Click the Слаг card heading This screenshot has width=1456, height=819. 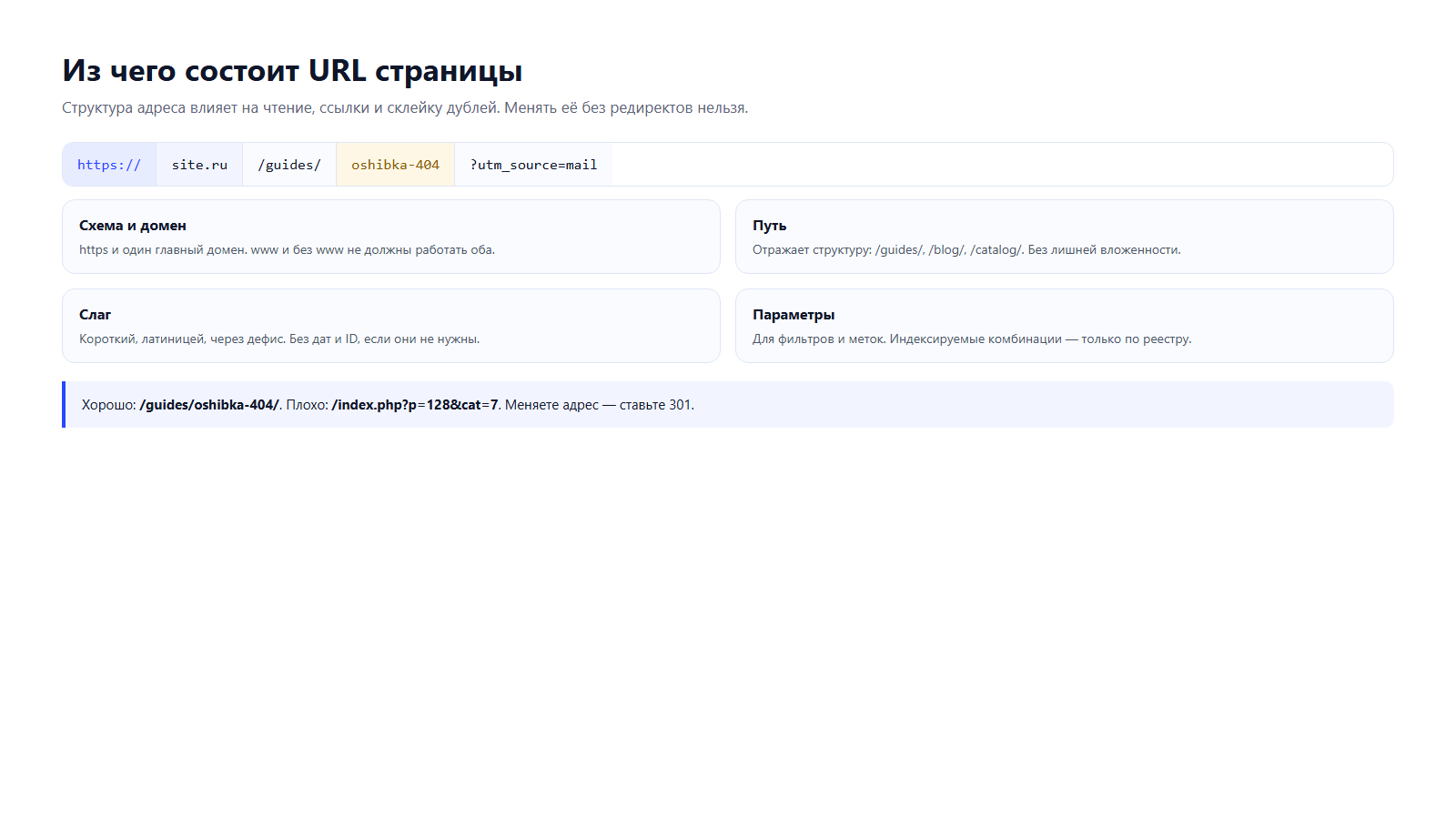click(x=95, y=315)
